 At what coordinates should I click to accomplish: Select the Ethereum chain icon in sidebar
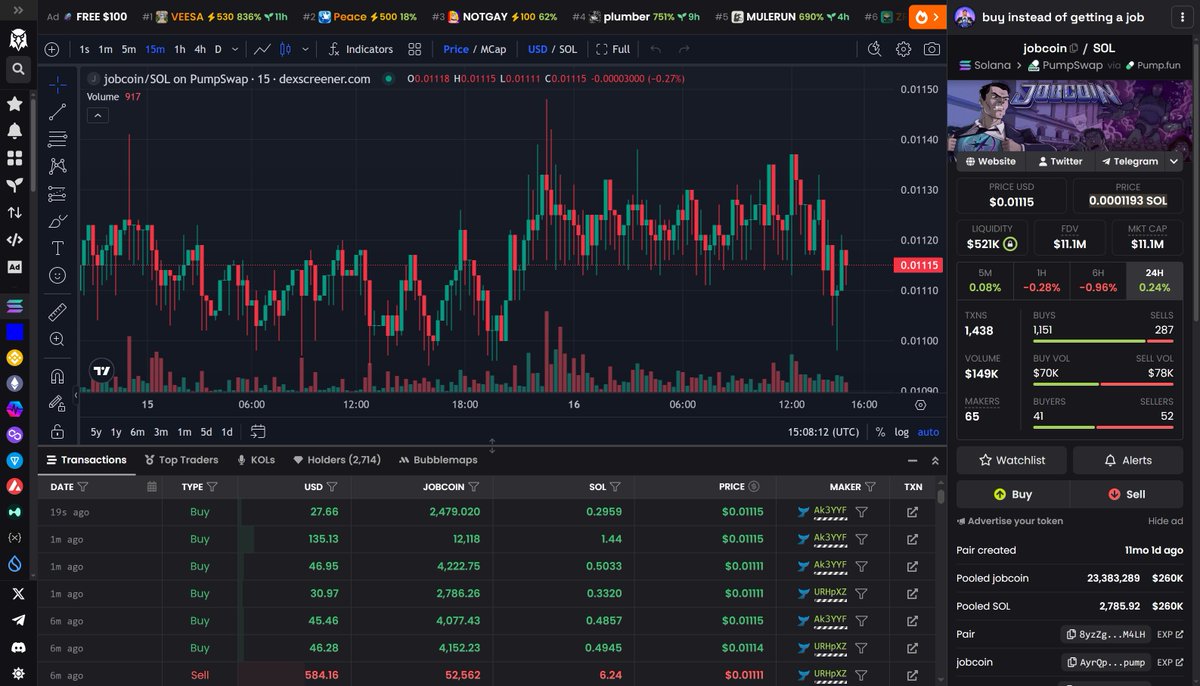tap(15, 383)
